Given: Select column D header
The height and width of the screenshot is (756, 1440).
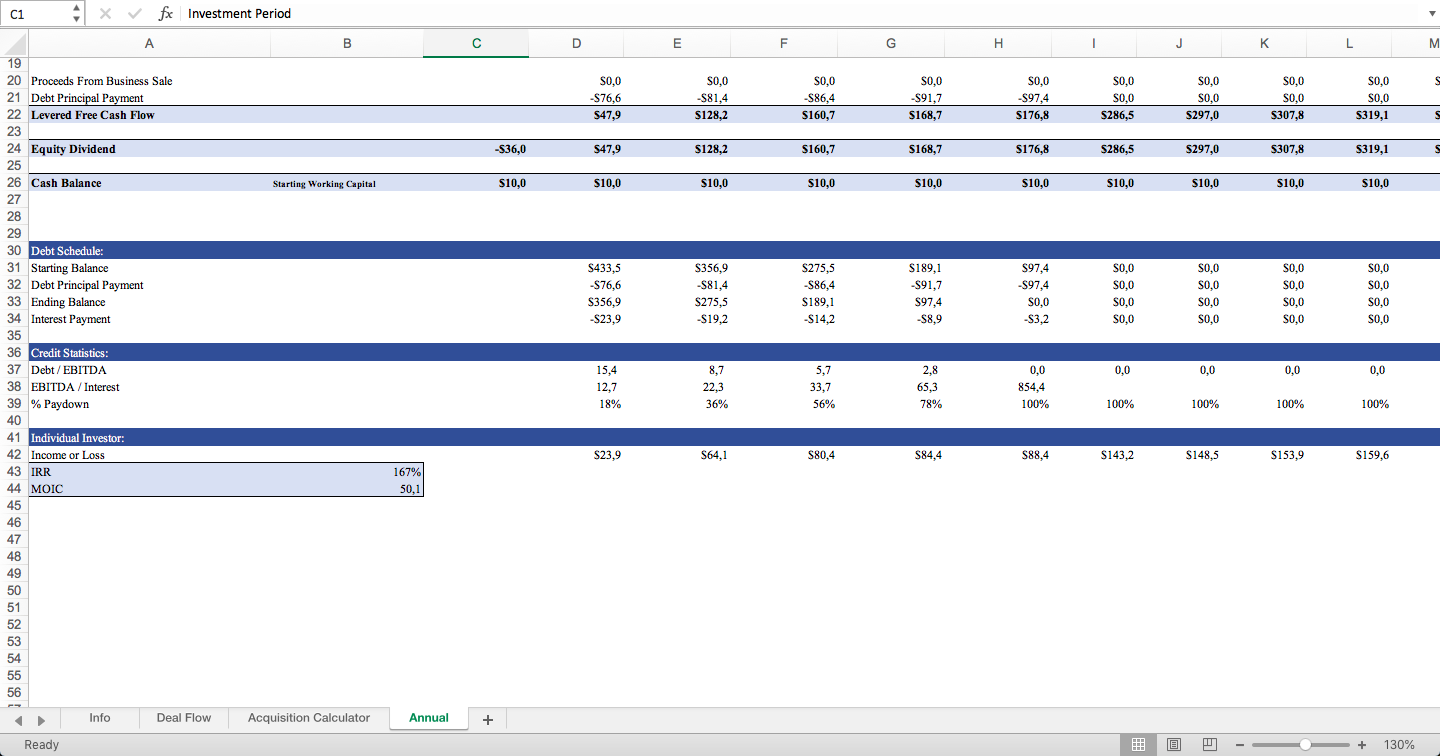Looking at the screenshot, I should (576, 43).
